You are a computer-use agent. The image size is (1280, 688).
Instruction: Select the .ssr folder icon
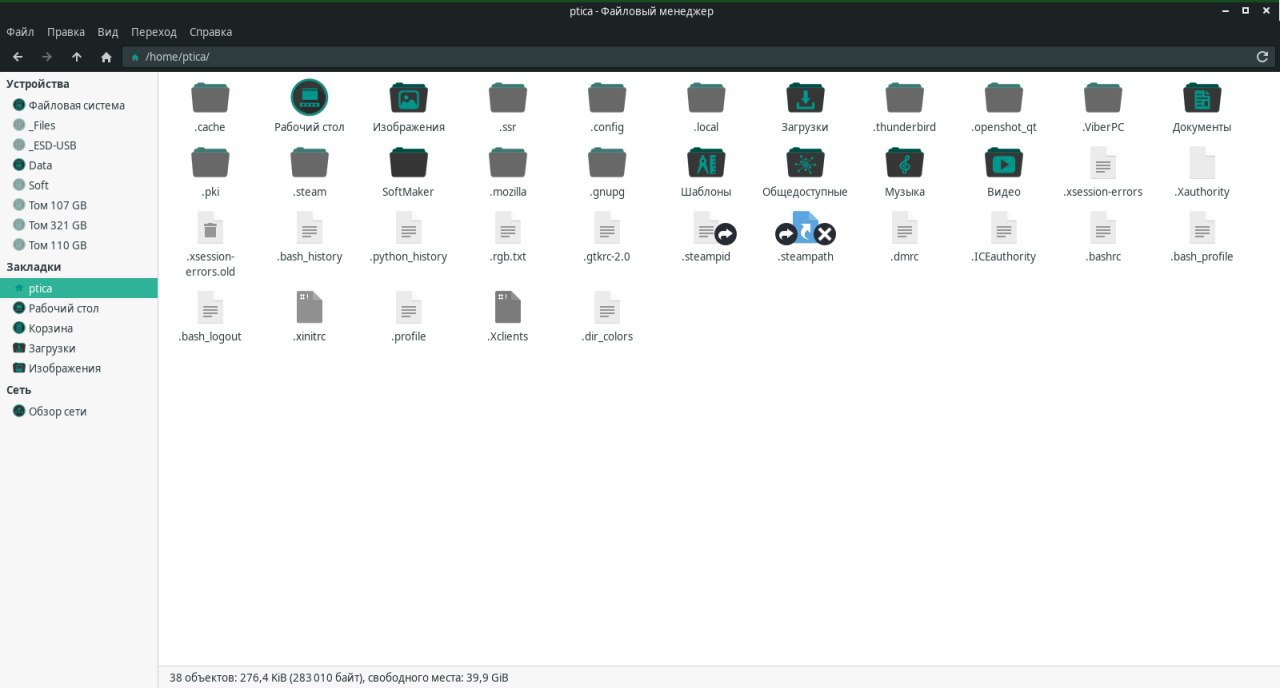pyautogui.click(x=508, y=98)
